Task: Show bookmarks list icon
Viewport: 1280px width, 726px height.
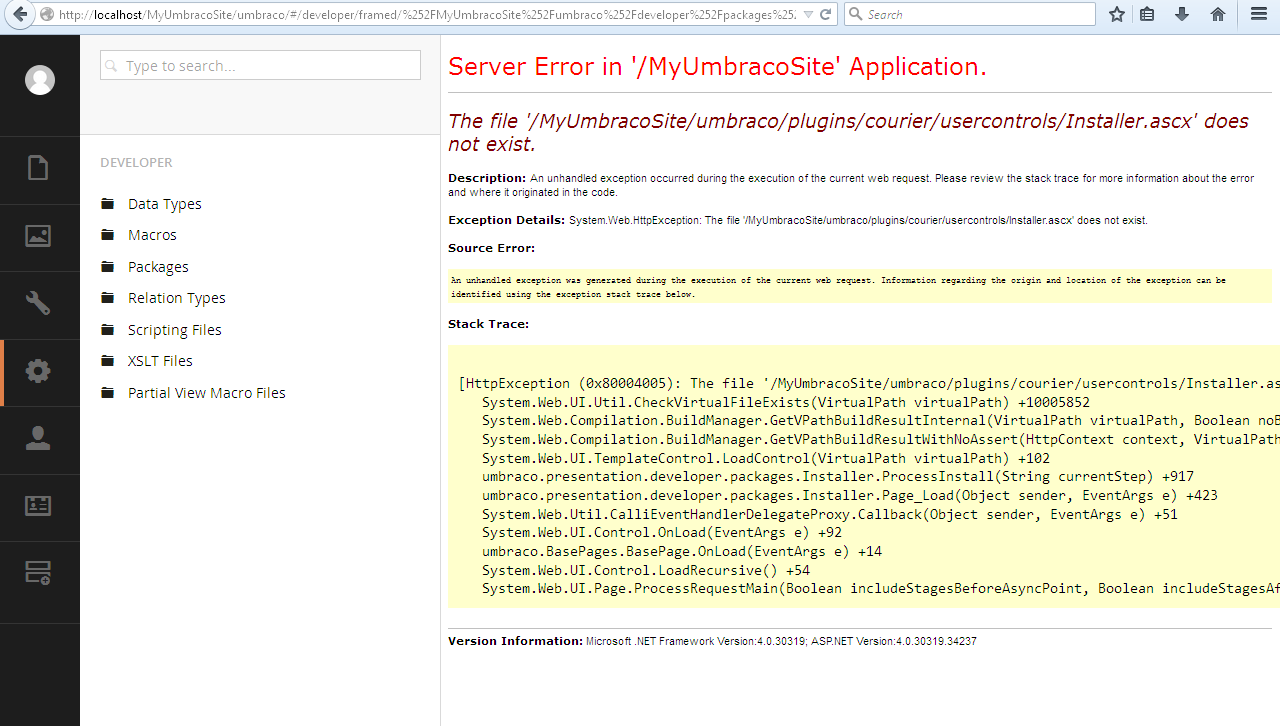Action: 1147,15
